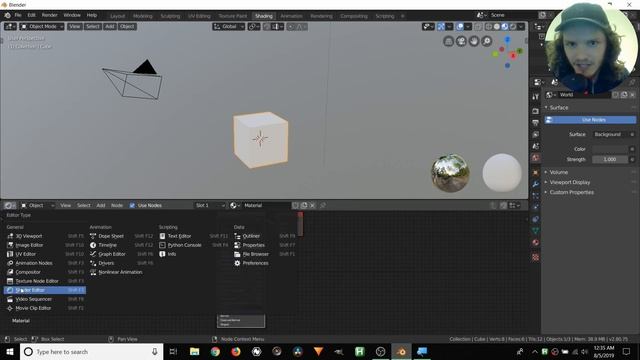
Task: Open Render menu
Action: click(49, 15)
